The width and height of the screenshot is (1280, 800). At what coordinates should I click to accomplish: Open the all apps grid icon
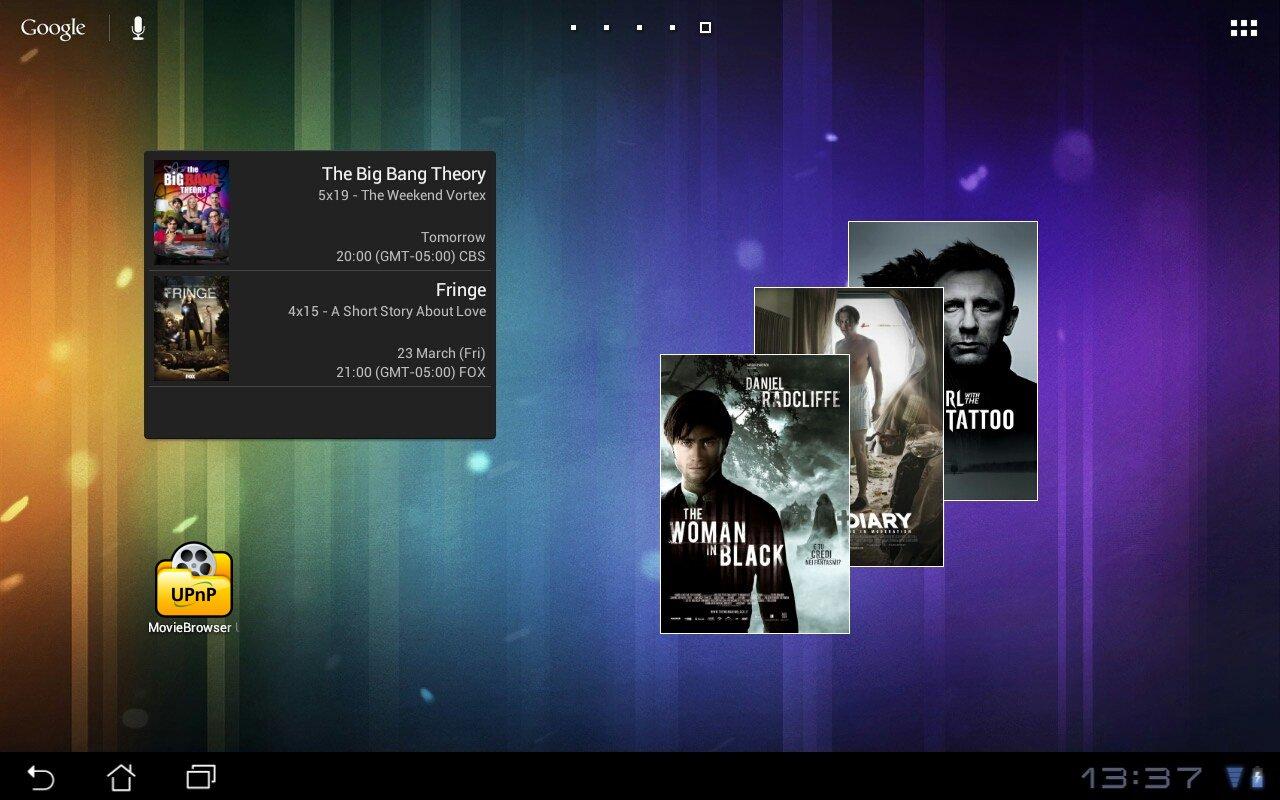point(1243,28)
